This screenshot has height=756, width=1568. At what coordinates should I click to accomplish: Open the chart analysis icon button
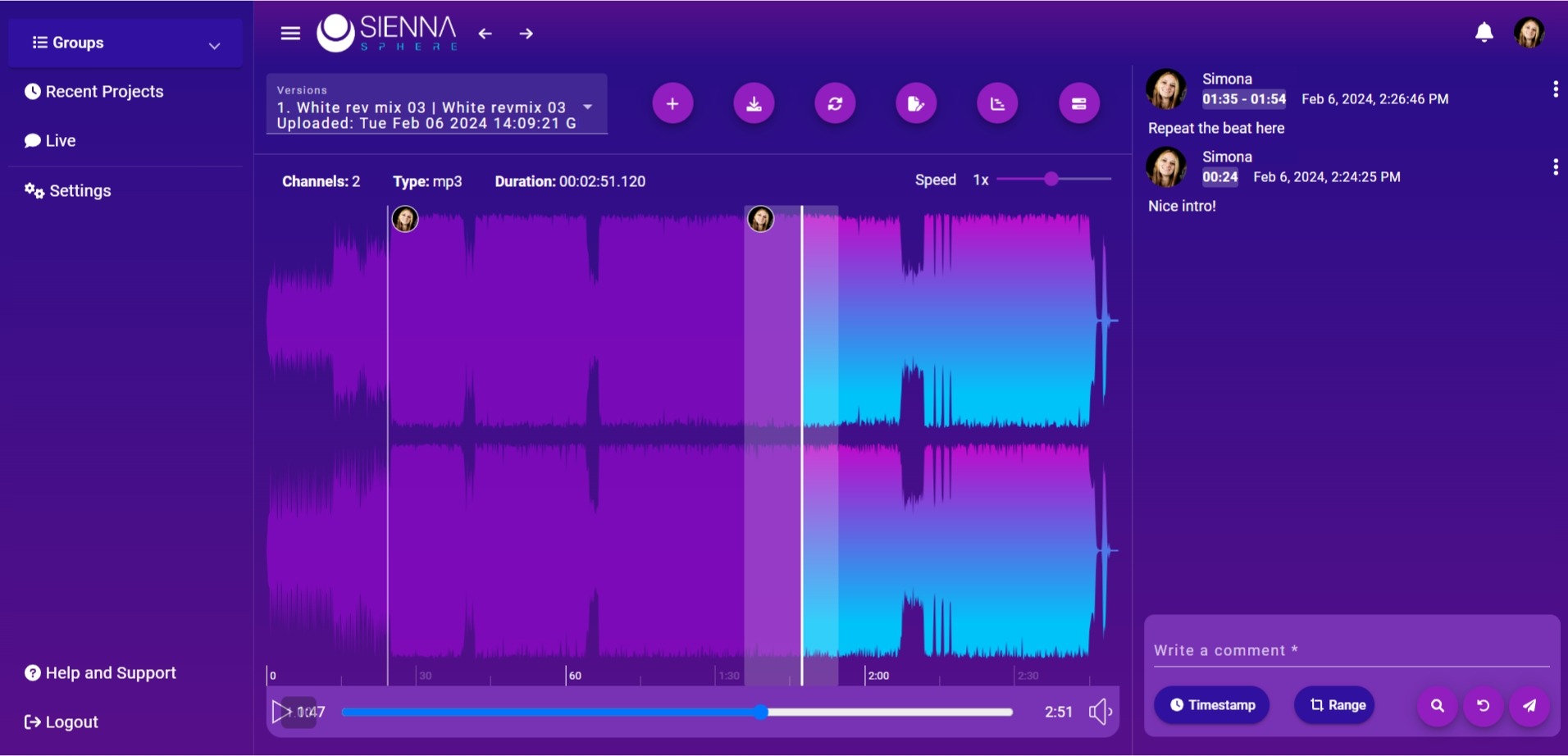[x=997, y=104]
